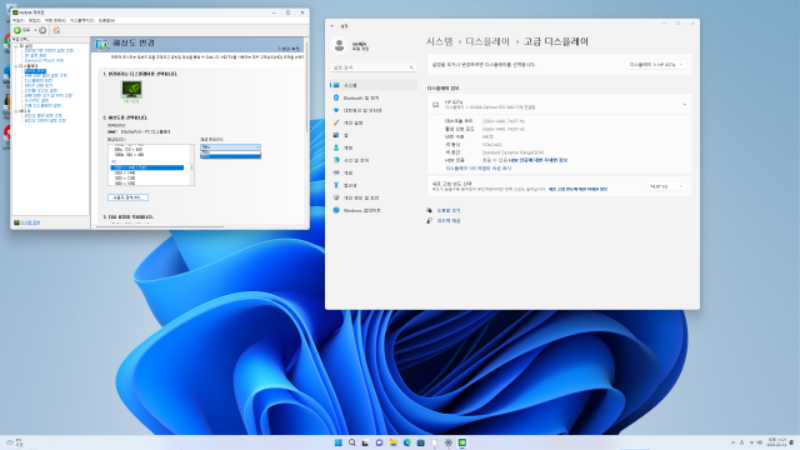This screenshot has width=800, height=450.
Task: Collapse the 비디오 tree node
Action: (16, 111)
